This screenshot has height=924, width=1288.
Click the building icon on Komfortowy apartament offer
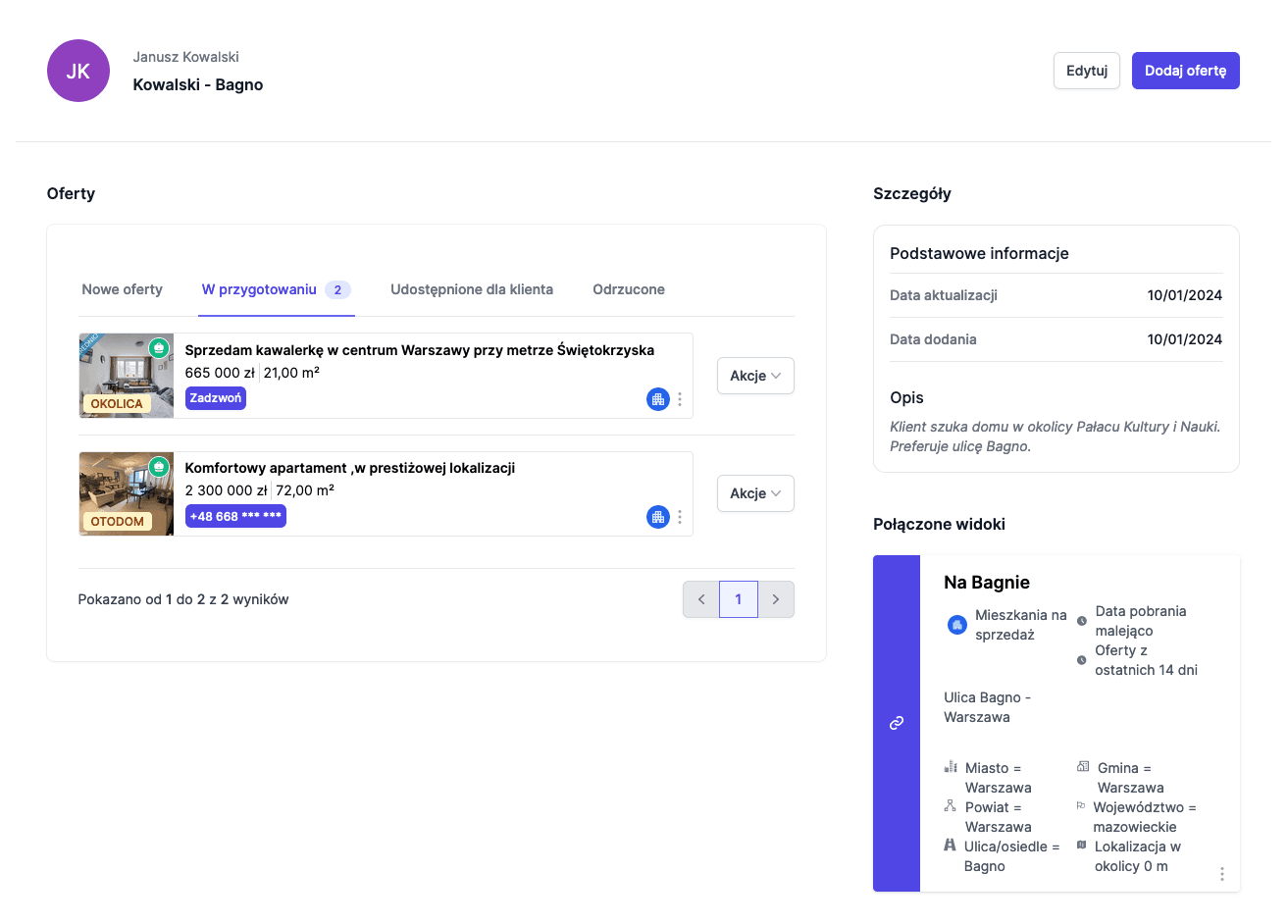tap(657, 517)
